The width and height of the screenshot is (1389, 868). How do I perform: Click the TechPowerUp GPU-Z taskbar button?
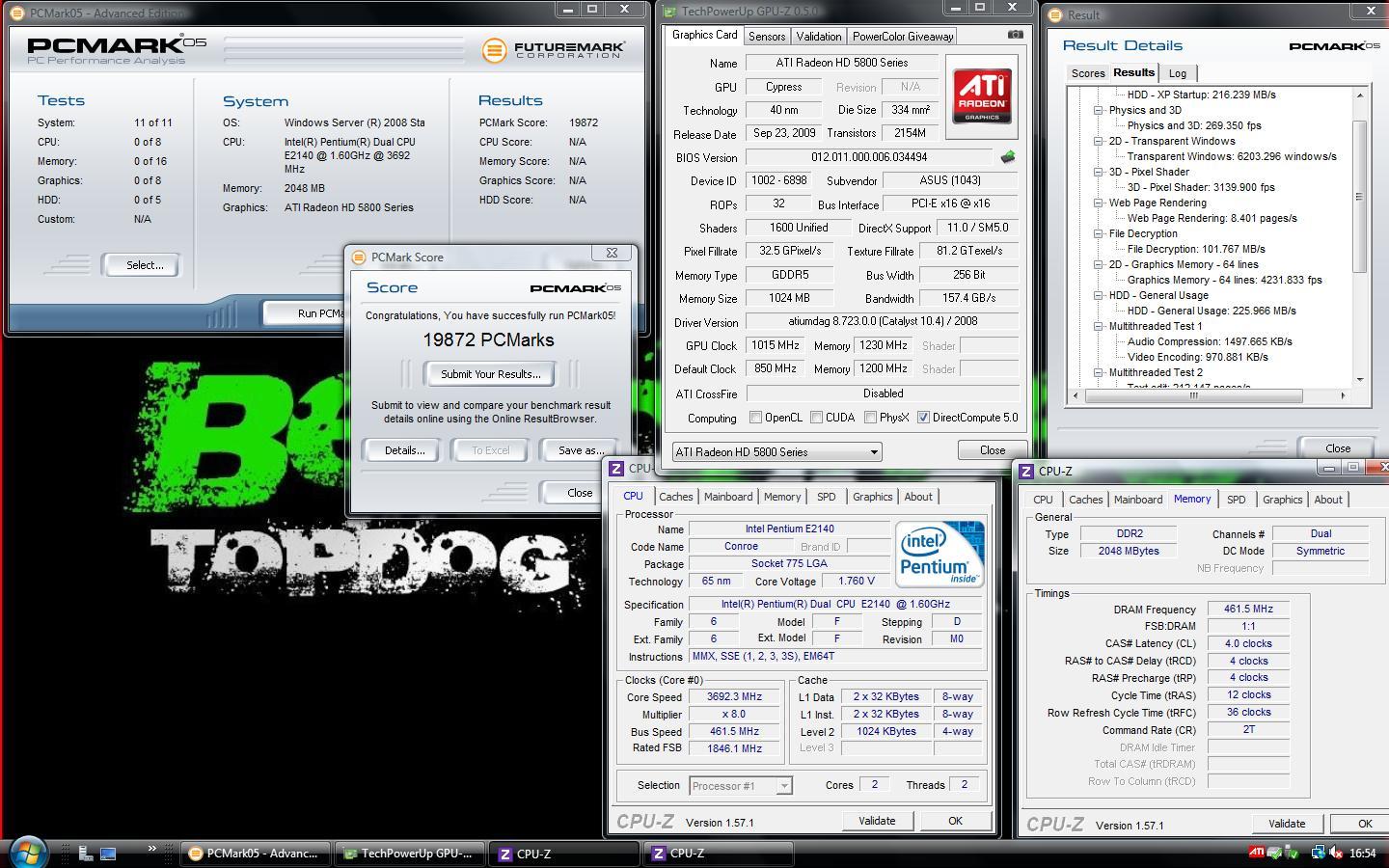(x=409, y=854)
